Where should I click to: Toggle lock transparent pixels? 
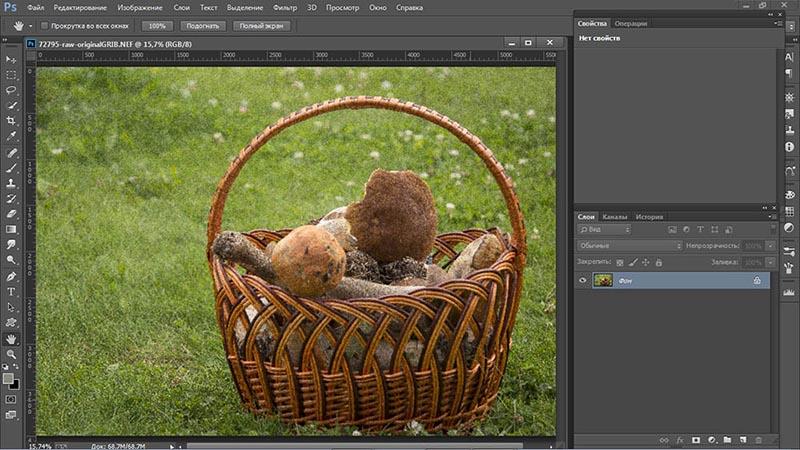pos(620,262)
